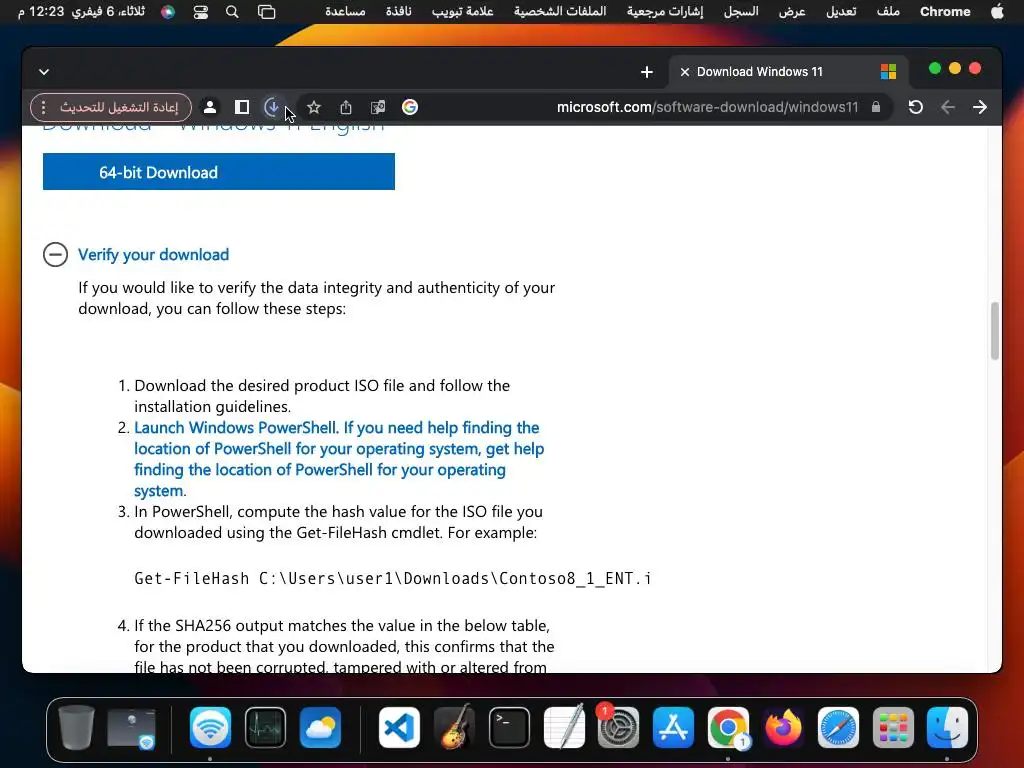
Task: Click the Siri icon in menu bar
Action: click(168, 12)
